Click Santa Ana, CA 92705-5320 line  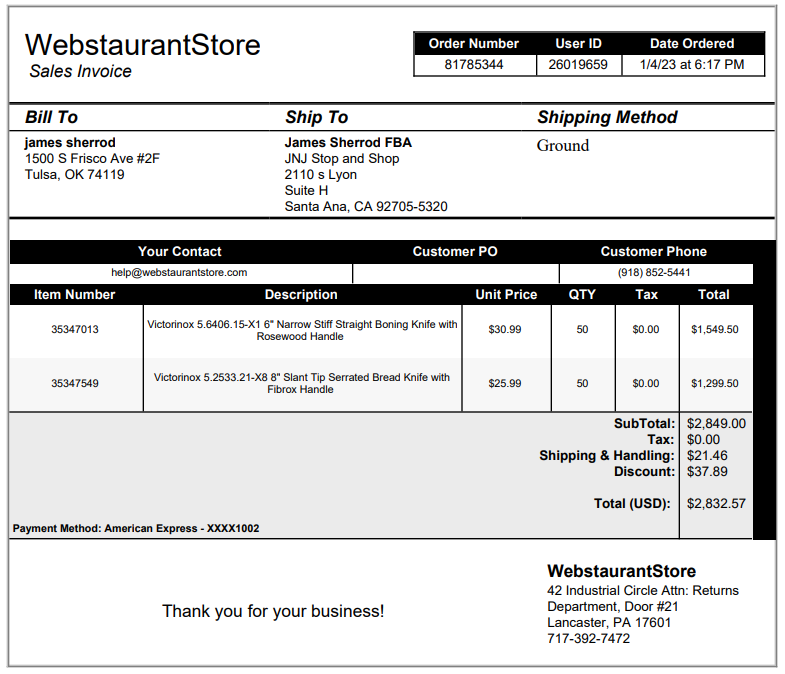(366, 207)
